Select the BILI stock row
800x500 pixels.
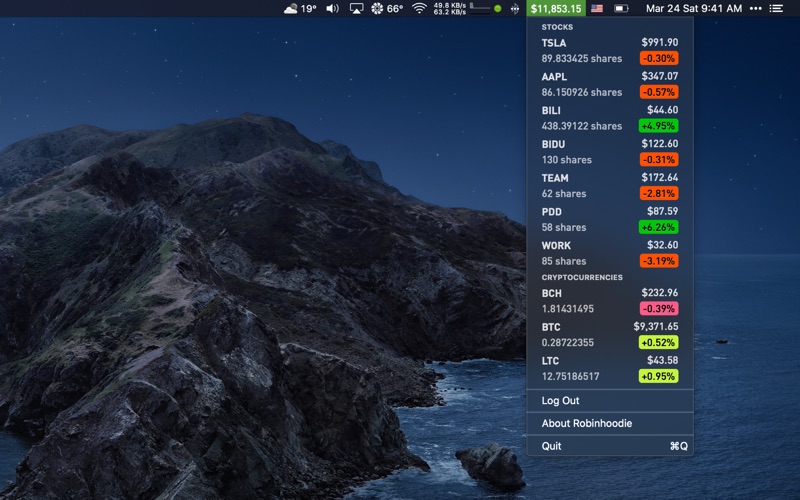pyautogui.click(x=610, y=118)
